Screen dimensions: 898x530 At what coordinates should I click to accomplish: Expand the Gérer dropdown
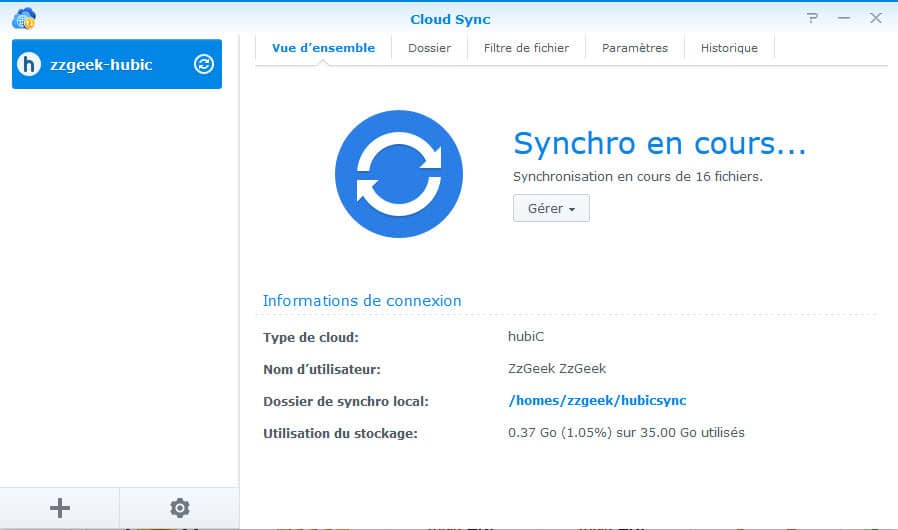pos(551,209)
